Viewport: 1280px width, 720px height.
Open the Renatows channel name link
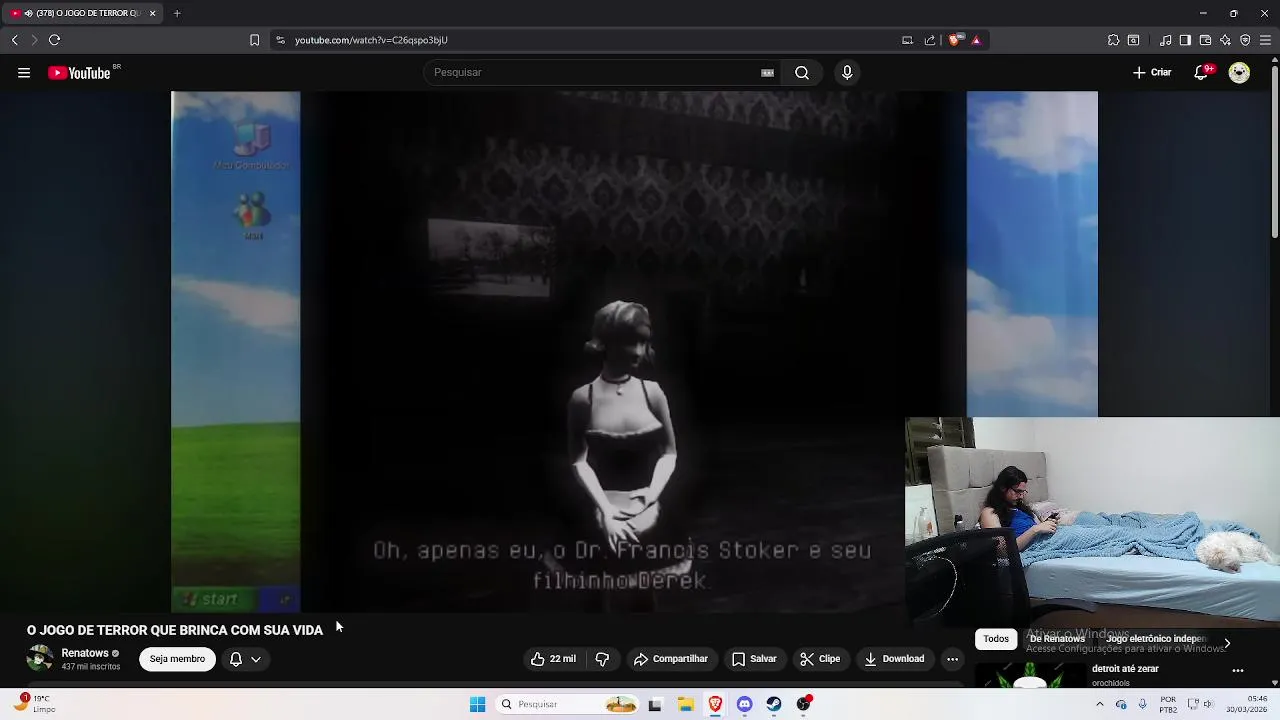(85, 653)
